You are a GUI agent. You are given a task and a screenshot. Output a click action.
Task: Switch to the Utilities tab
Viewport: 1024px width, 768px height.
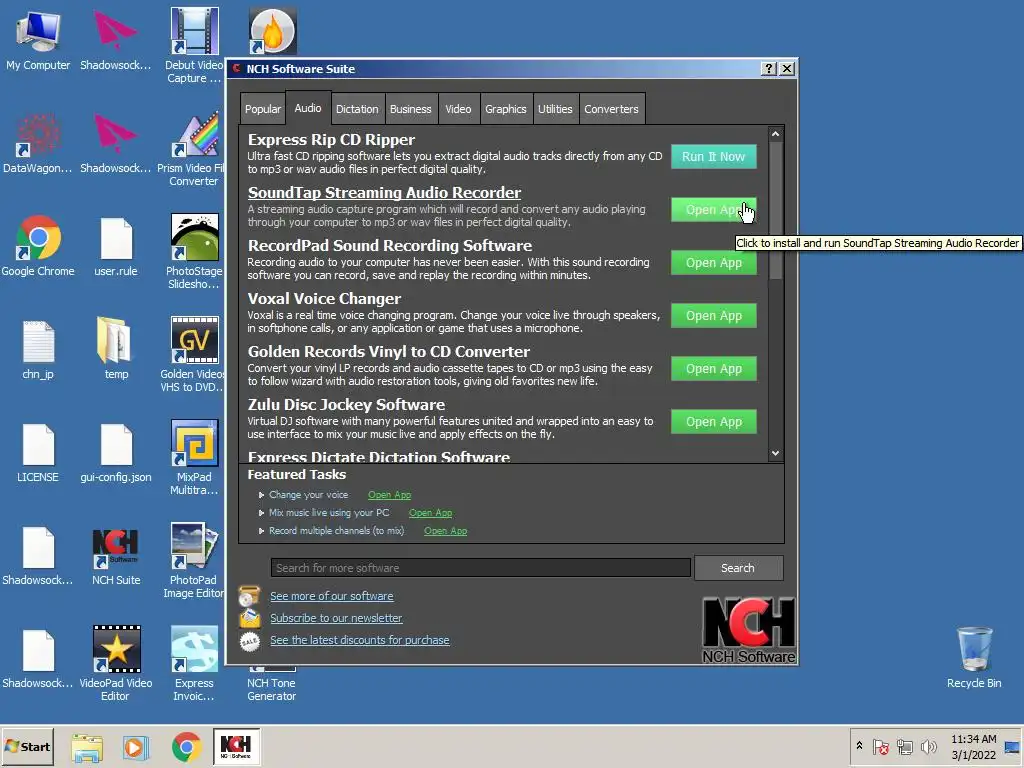pos(555,109)
